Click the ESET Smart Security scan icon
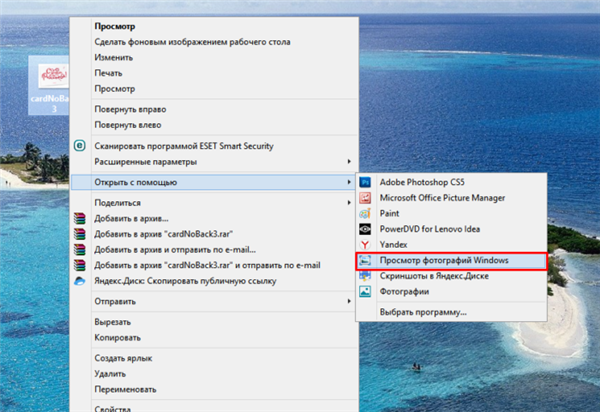 (x=80, y=146)
